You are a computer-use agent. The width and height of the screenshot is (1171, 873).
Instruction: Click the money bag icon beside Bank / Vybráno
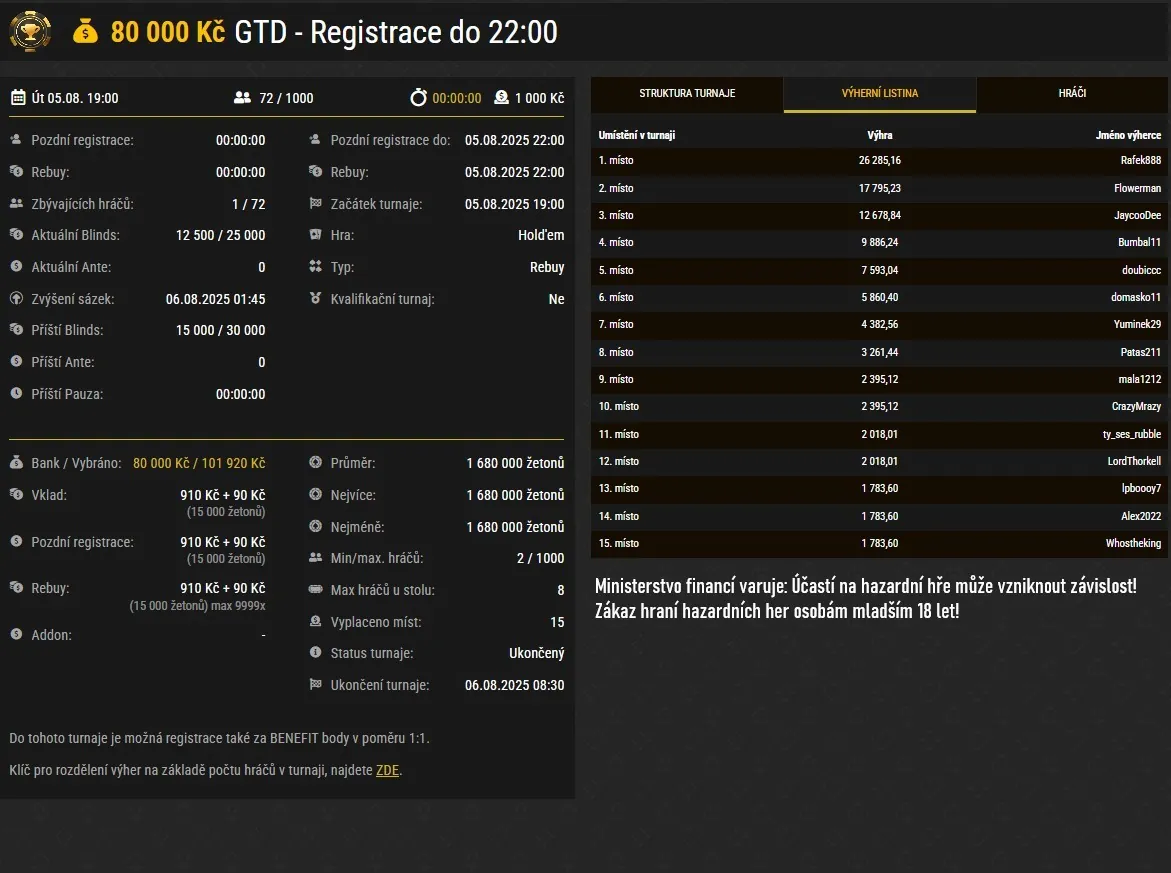(16, 463)
